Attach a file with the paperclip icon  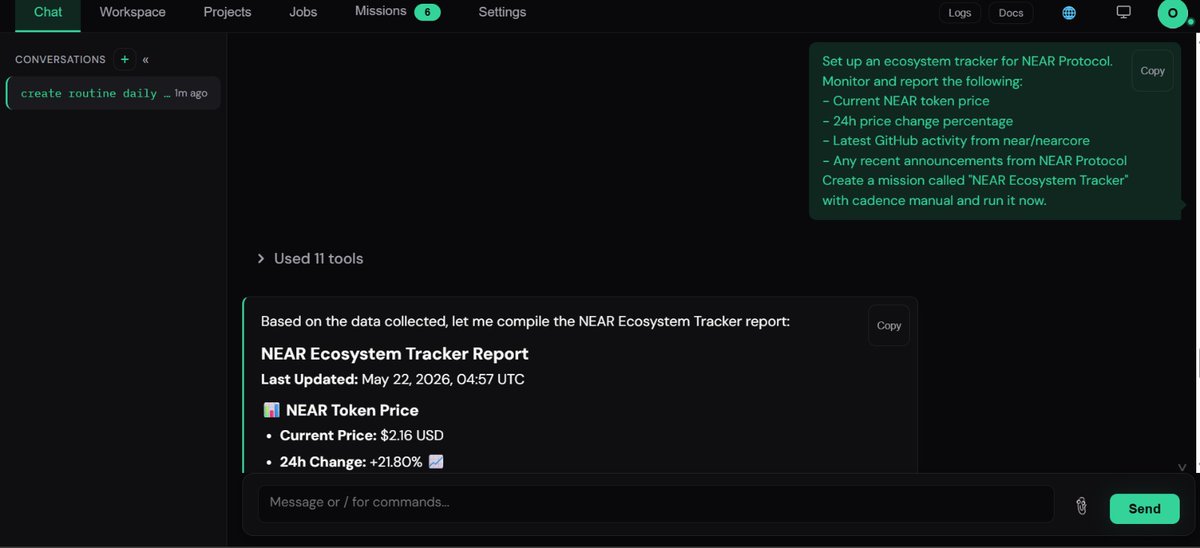pyautogui.click(x=1081, y=507)
